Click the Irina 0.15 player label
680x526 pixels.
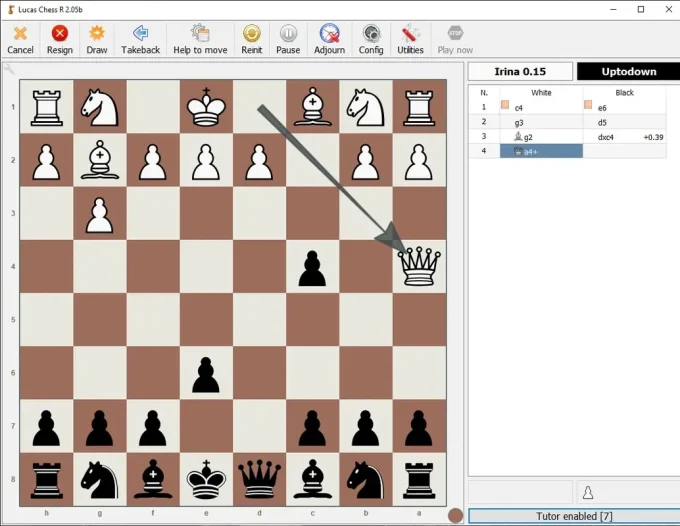[x=520, y=71]
